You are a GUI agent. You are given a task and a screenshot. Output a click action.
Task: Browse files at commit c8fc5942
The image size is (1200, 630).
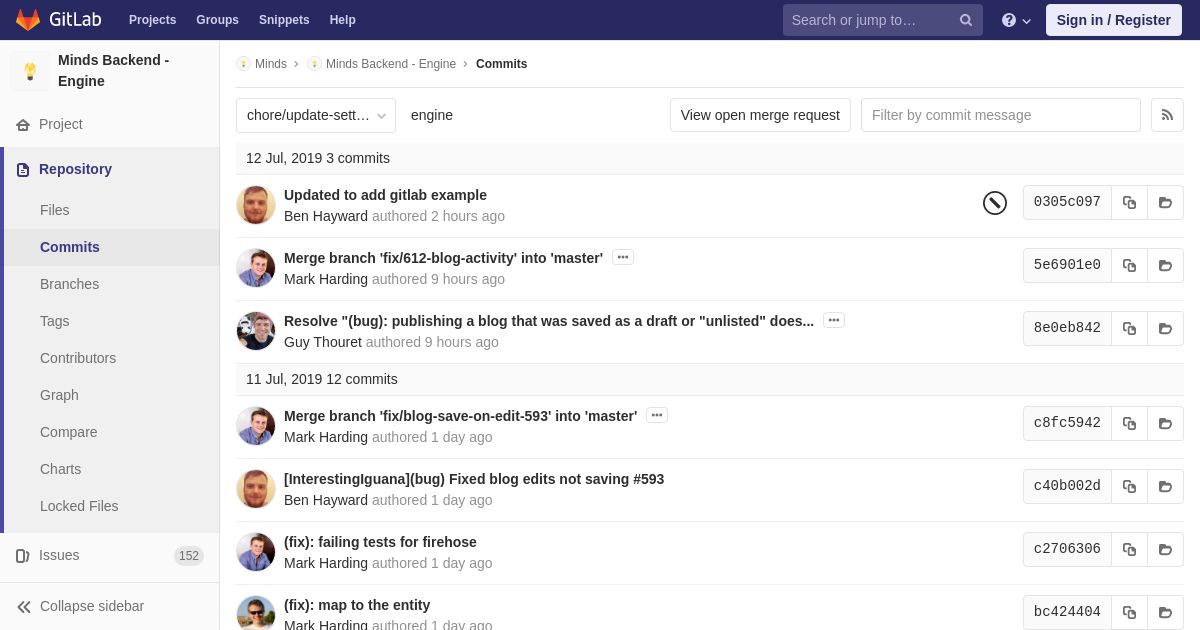coord(1165,423)
